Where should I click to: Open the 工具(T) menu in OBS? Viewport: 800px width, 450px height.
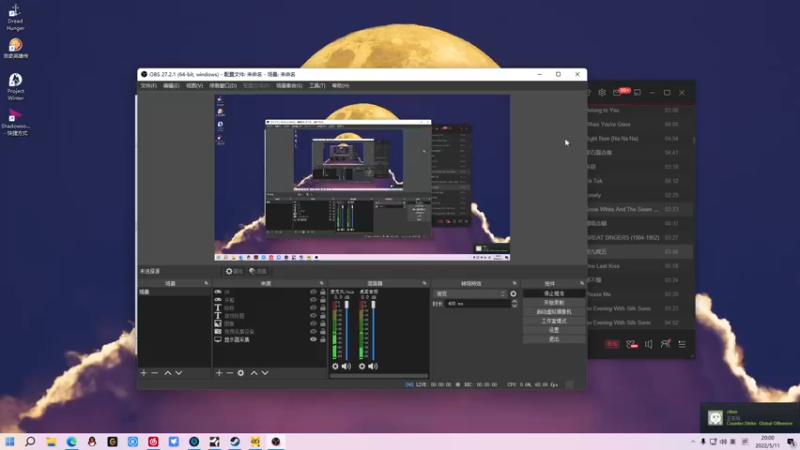[317, 86]
